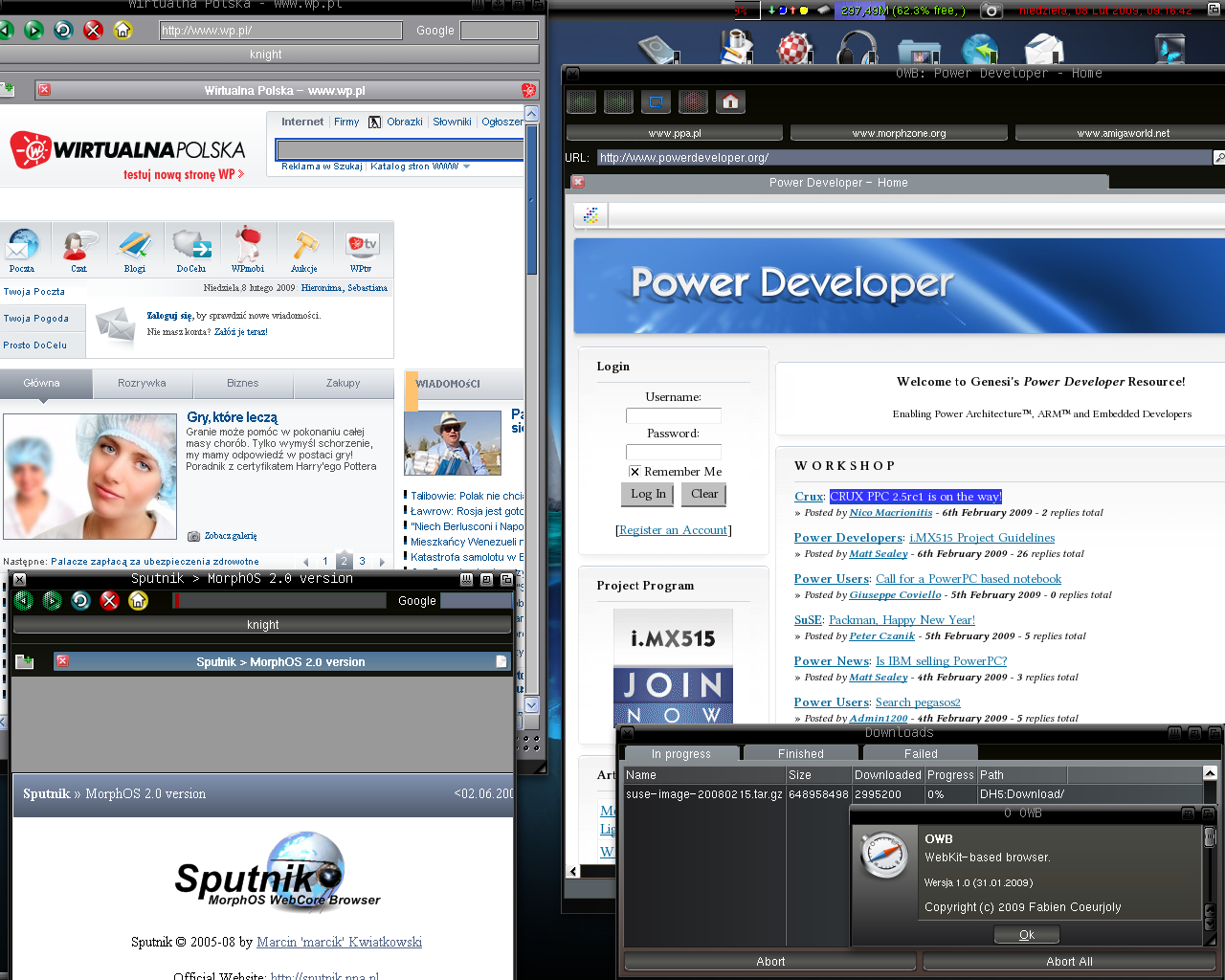Switch to the Finished downloads tab
The width and height of the screenshot is (1225, 980).
click(x=800, y=754)
